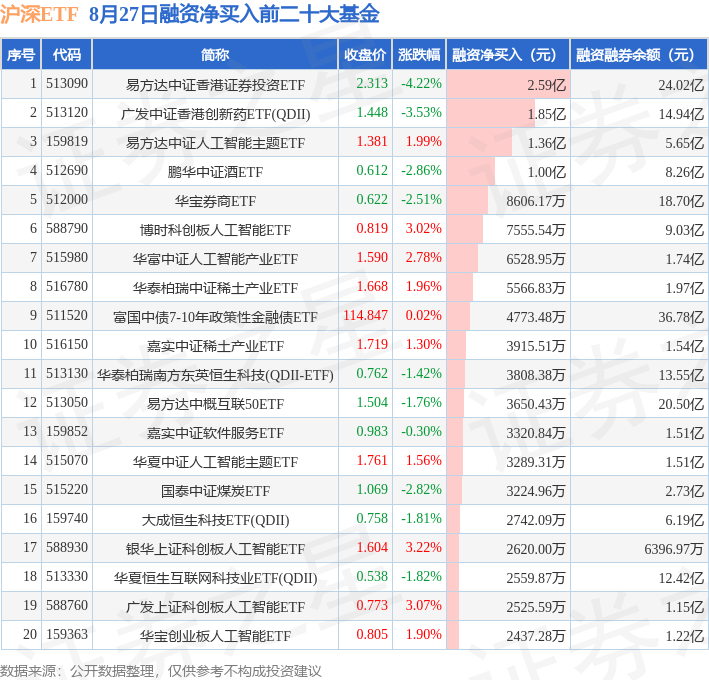Select 广发上证科创板人工智能ETF name
The height and width of the screenshot is (680, 709).
(x=215, y=606)
